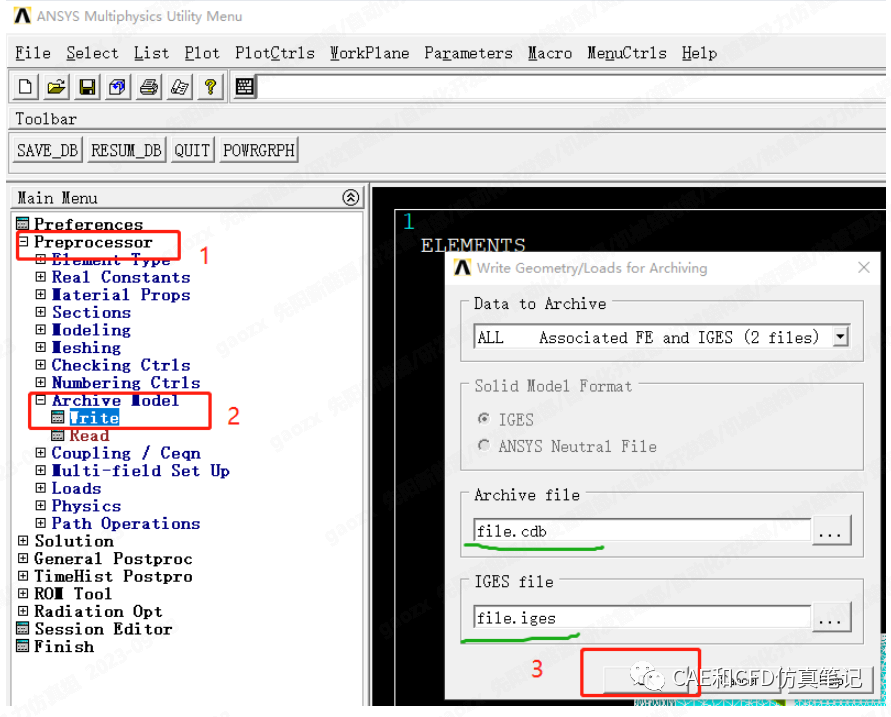Collapse the Archive Model node

pos(40,400)
